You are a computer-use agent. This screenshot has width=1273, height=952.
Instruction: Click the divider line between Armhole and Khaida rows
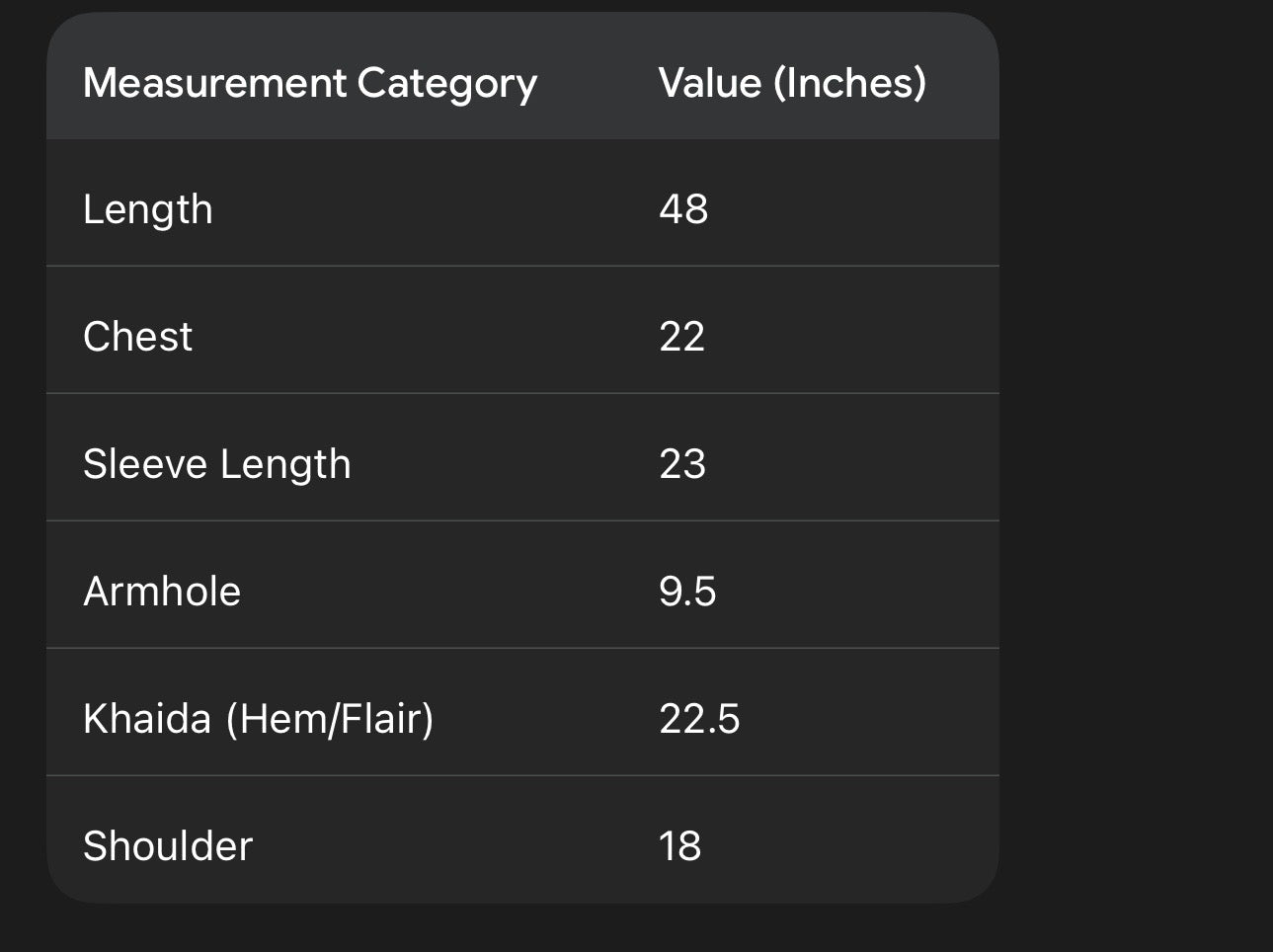click(x=522, y=648)
